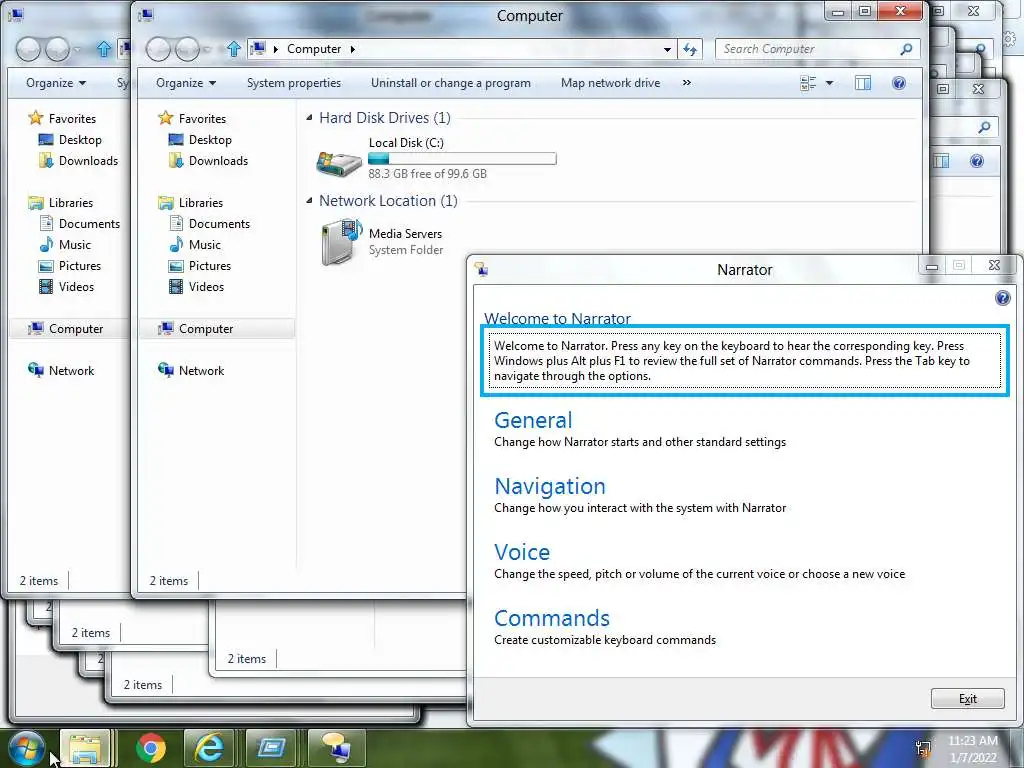Click Uninstall or change a program
This screenshot has height=768, width=1024.
click(x=451, y=83)
